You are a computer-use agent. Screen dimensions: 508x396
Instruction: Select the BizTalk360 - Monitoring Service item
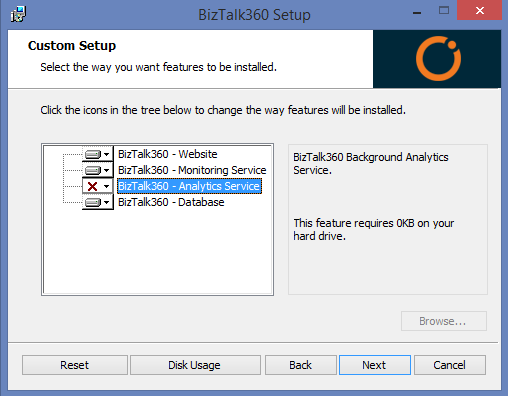[x=192, y=170]
